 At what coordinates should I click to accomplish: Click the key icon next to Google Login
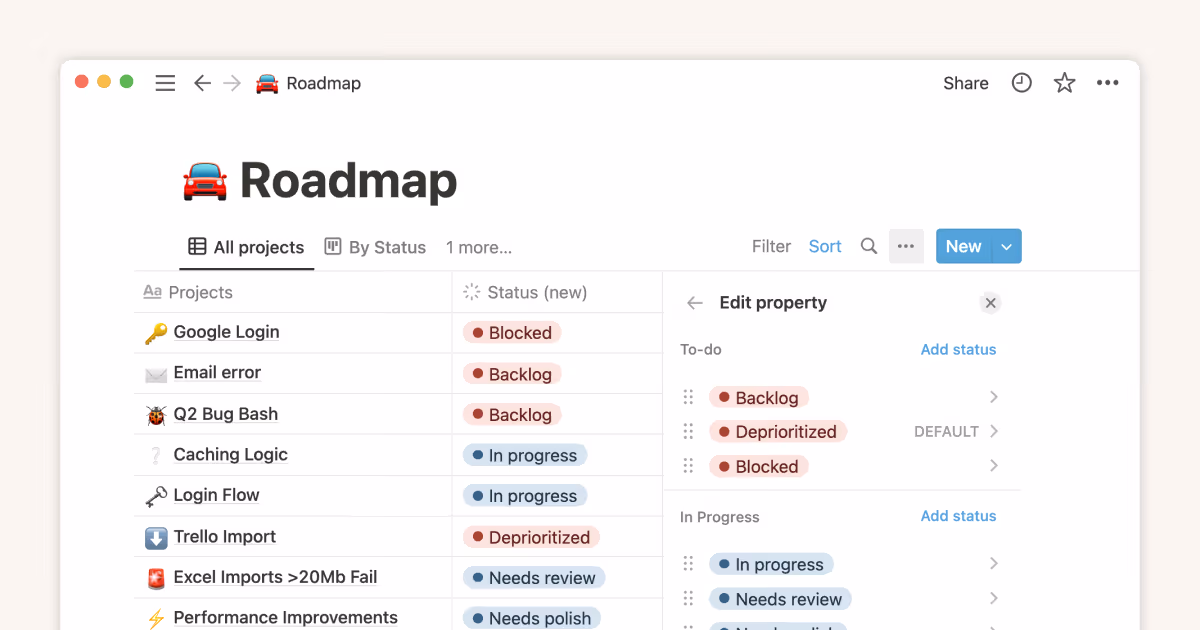pyautogui.click(x=156, y=332)
